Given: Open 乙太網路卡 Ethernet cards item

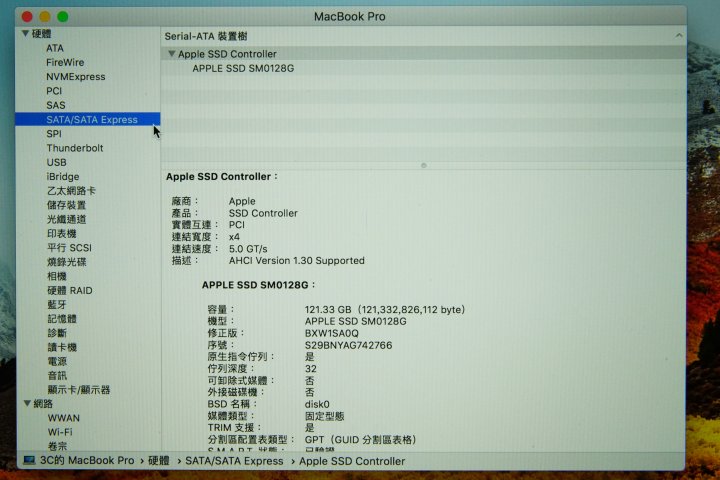Looking at the screenshot, I should point(71,191).
